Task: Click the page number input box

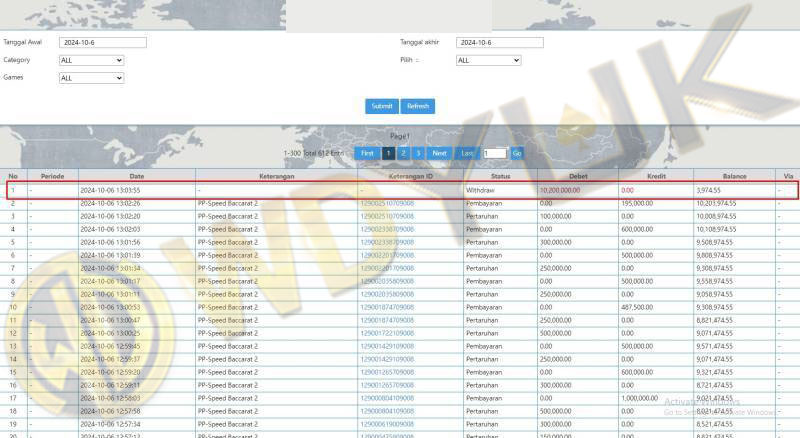Action: pos(494,153)
